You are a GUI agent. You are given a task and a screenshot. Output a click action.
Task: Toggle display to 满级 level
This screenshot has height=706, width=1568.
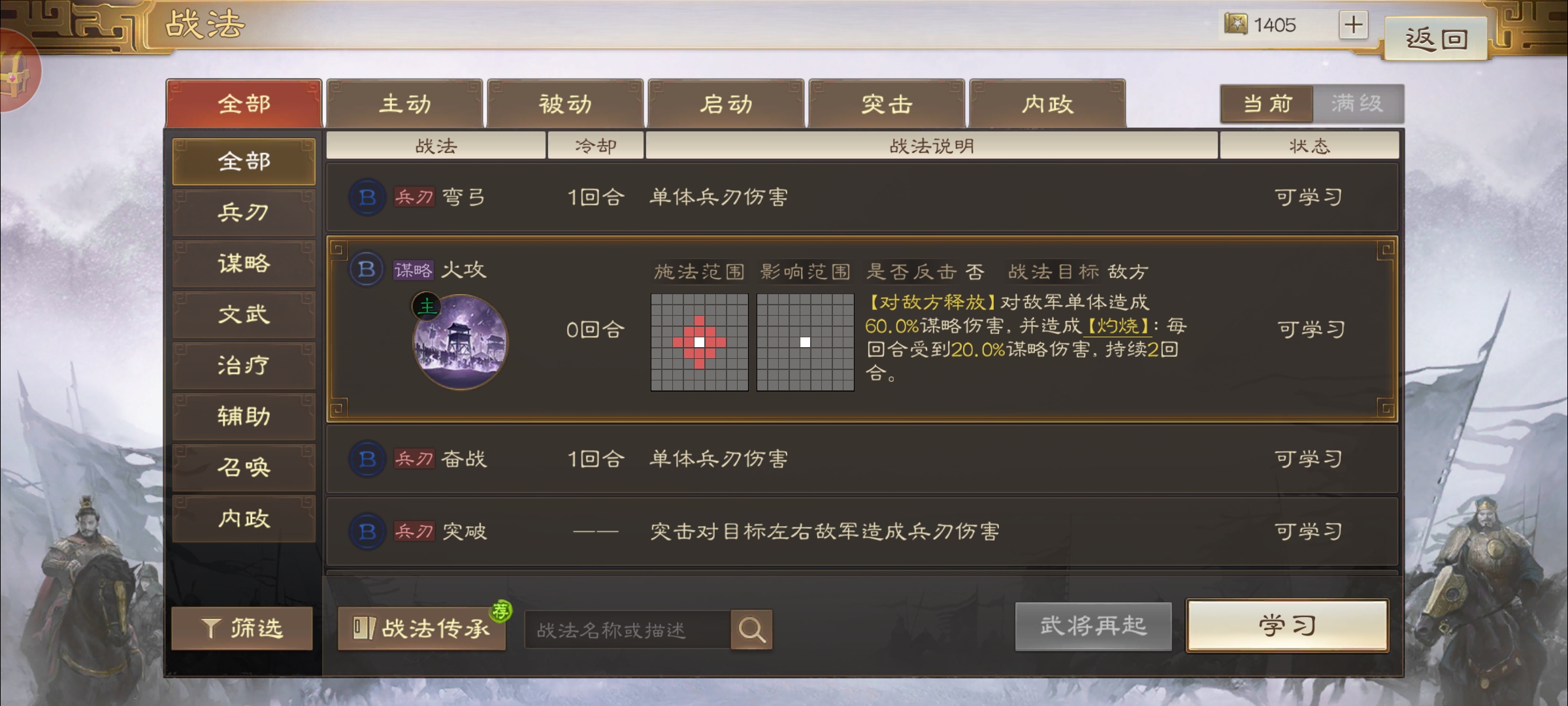pyautogui.click(x=1358, y=103)
